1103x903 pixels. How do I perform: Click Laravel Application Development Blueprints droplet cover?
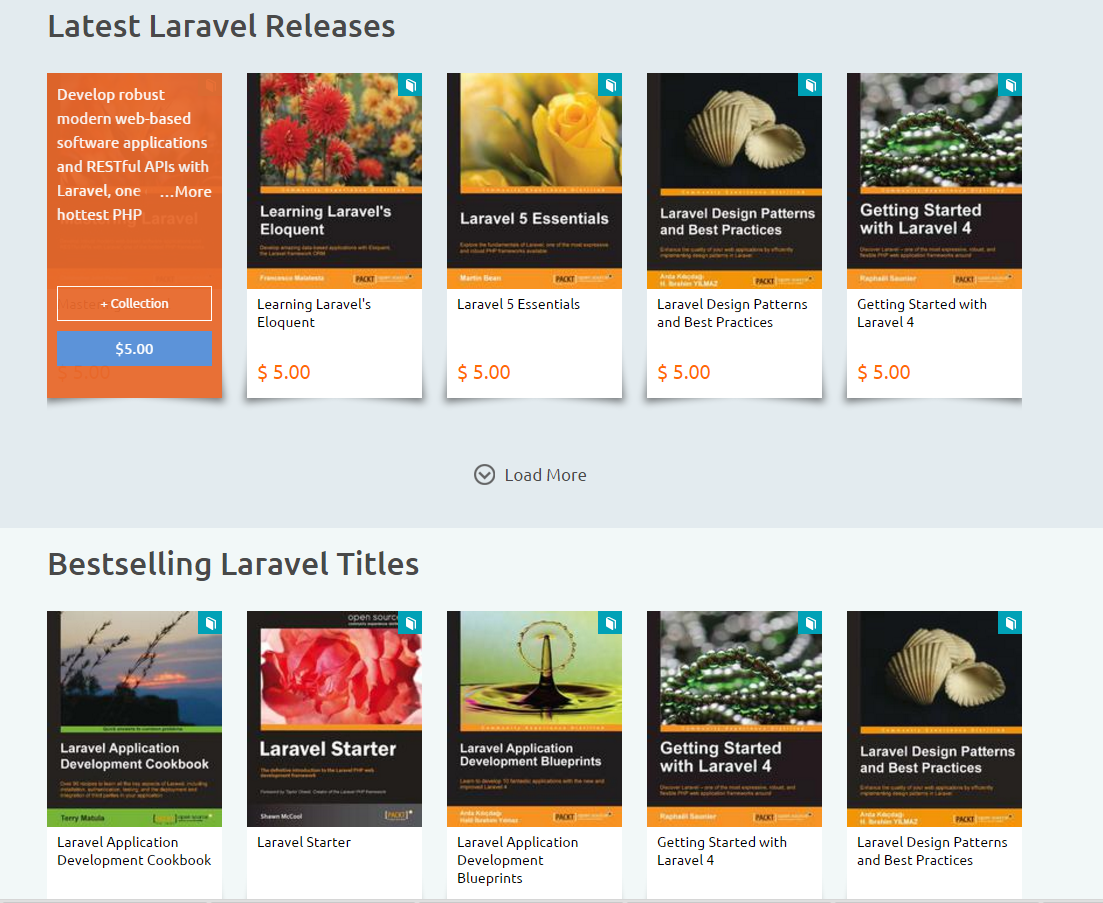534,719
